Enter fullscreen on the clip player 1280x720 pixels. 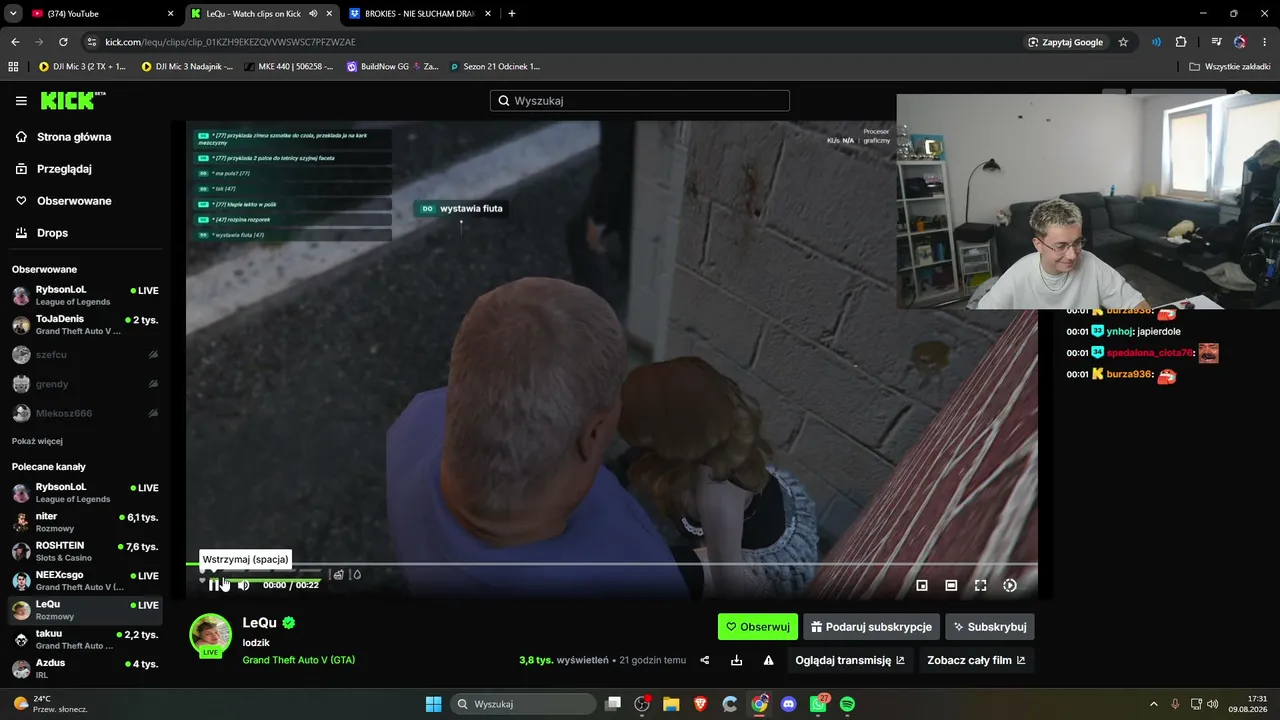980,585
